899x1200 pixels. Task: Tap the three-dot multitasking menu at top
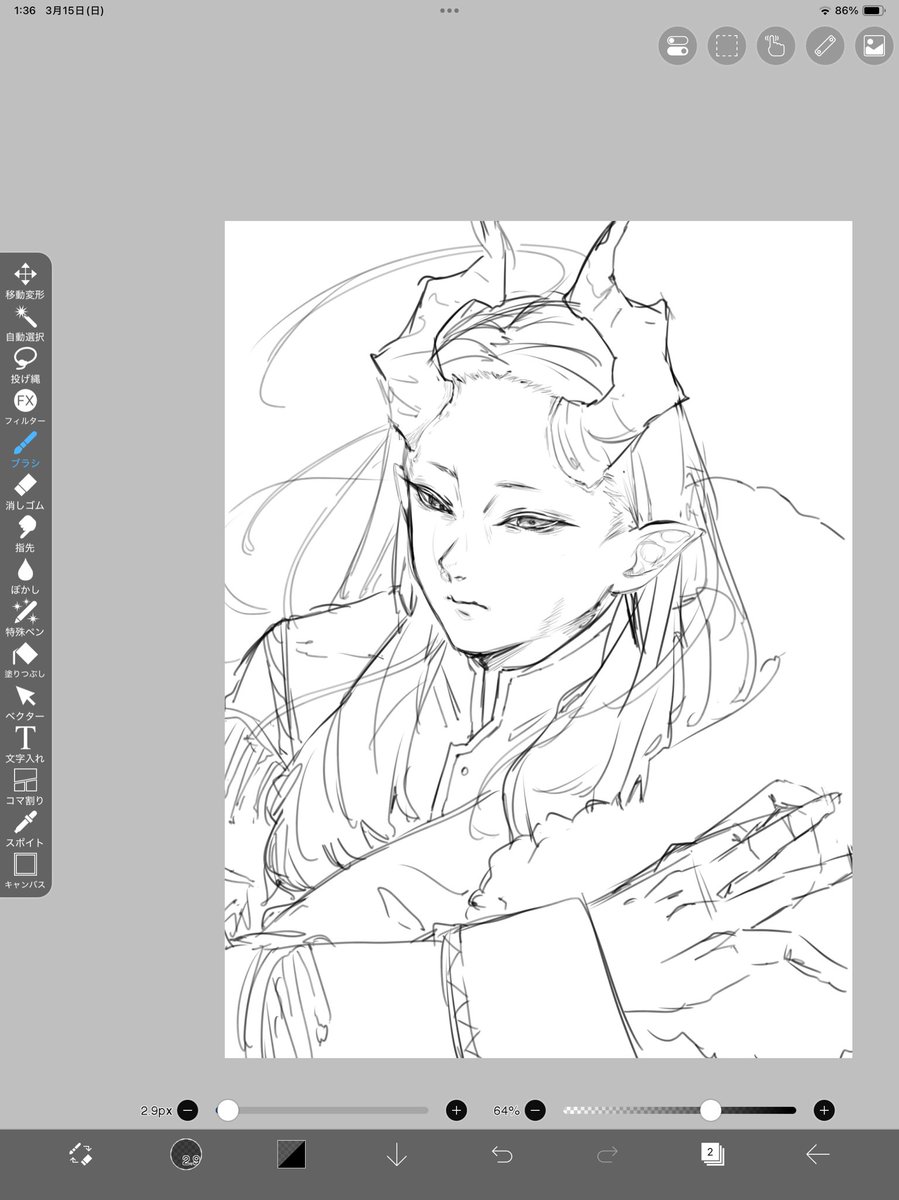tap(449, 10)
